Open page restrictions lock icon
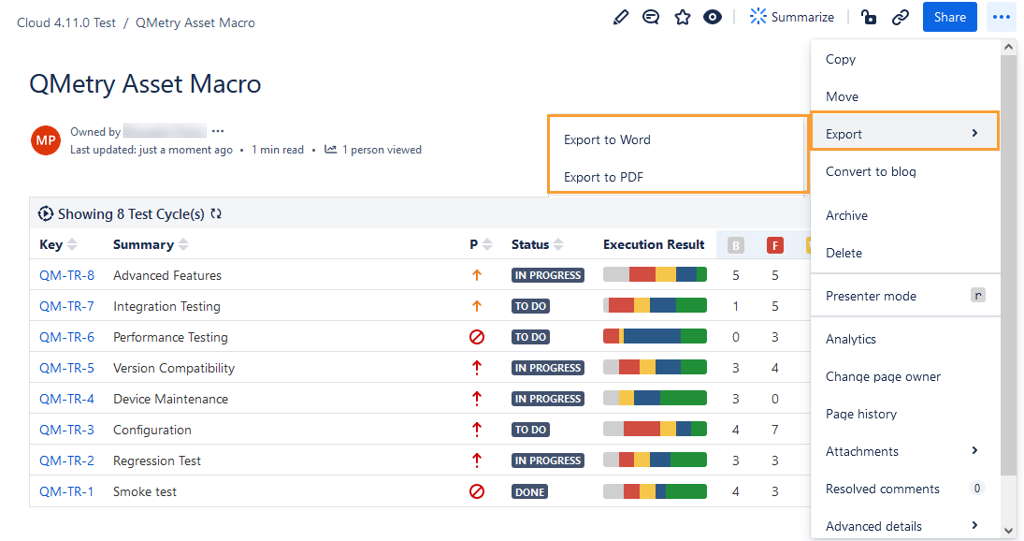This screenshot has height=541, width=1024. [869, 17]
